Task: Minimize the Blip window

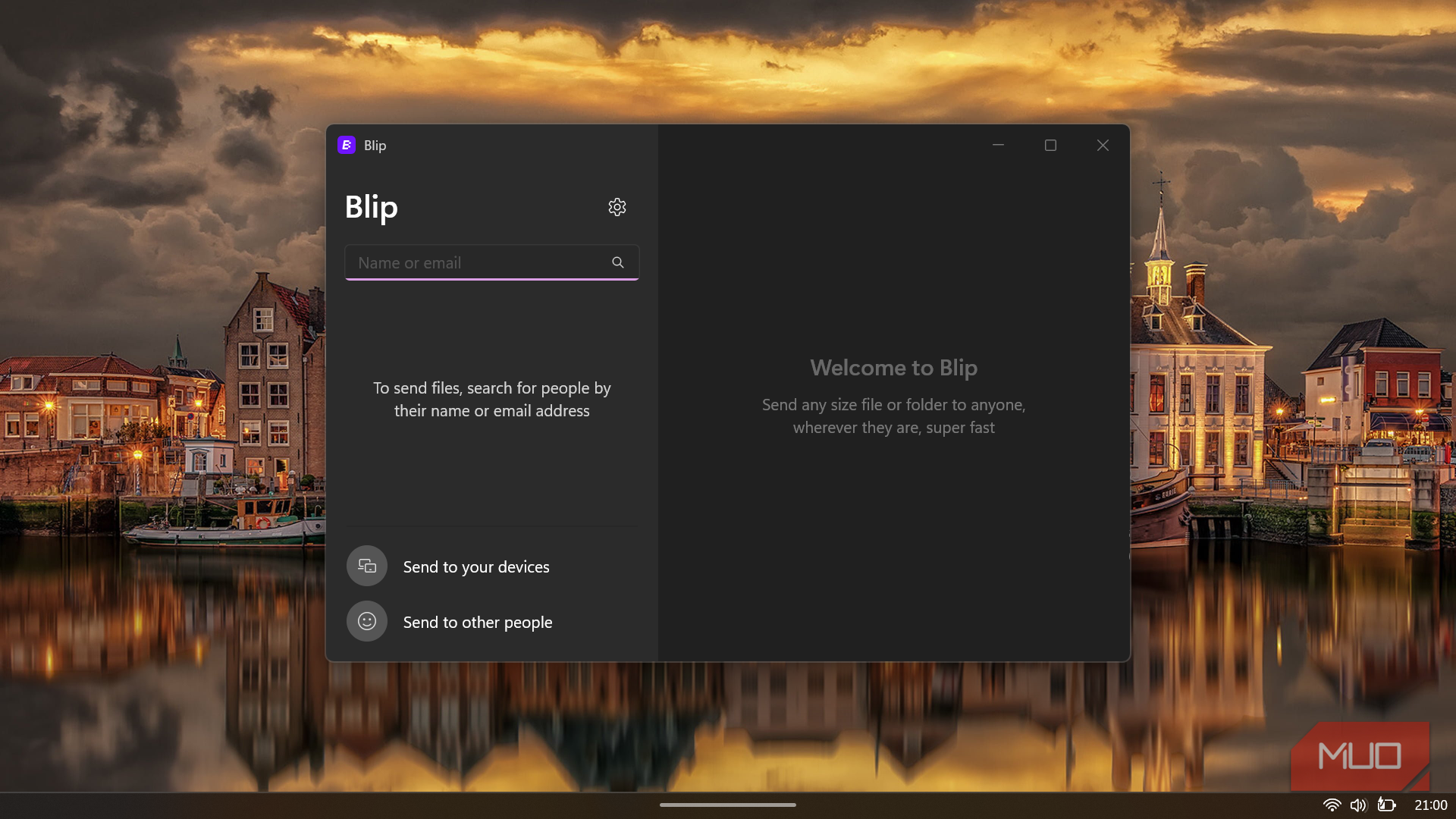Action: click(998, 145)
